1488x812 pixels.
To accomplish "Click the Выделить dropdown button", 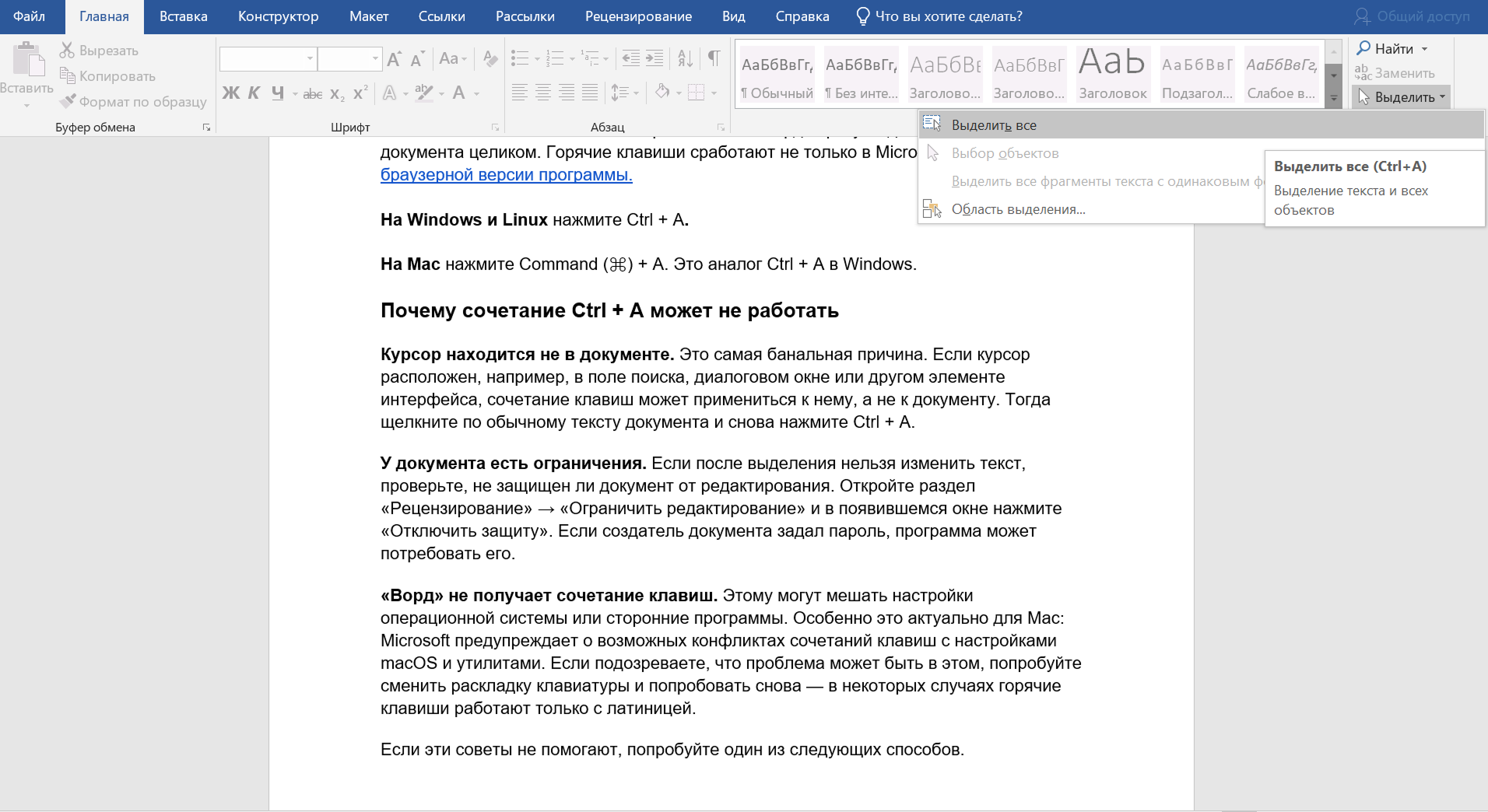I will (x=1401, y=97).
